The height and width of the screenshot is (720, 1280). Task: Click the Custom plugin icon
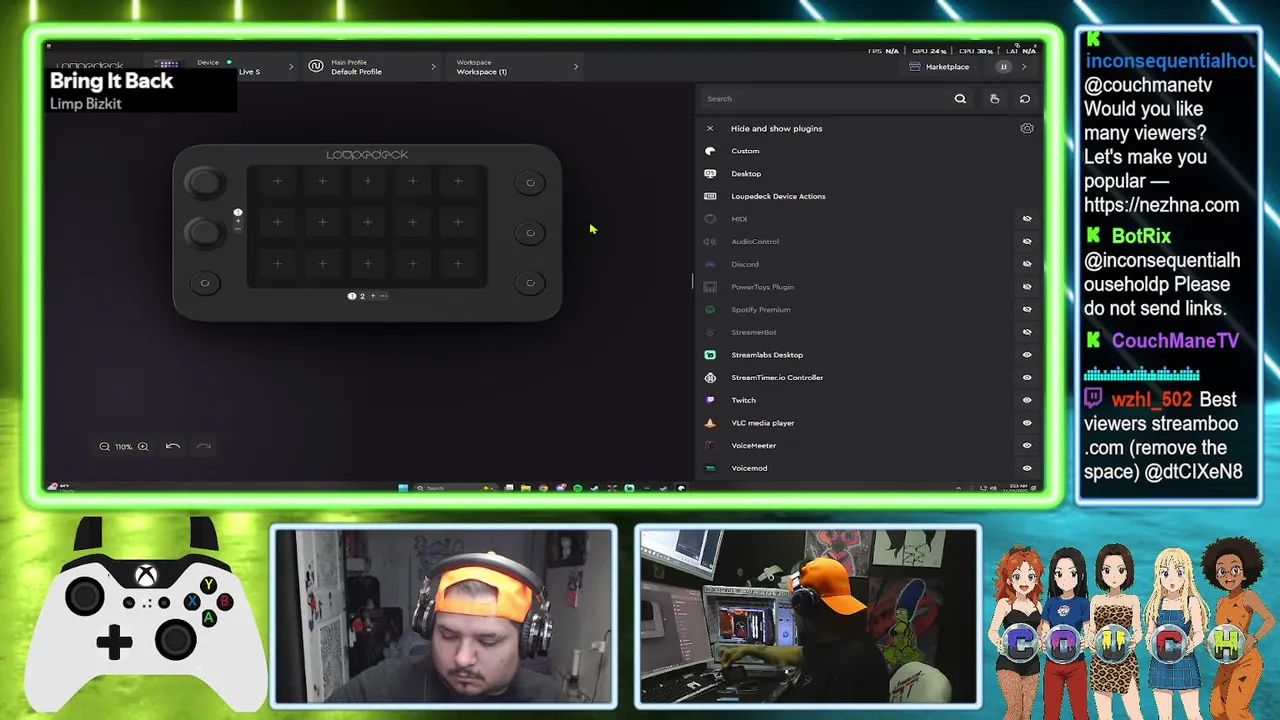pyautogui.click(x=710, y=151)
